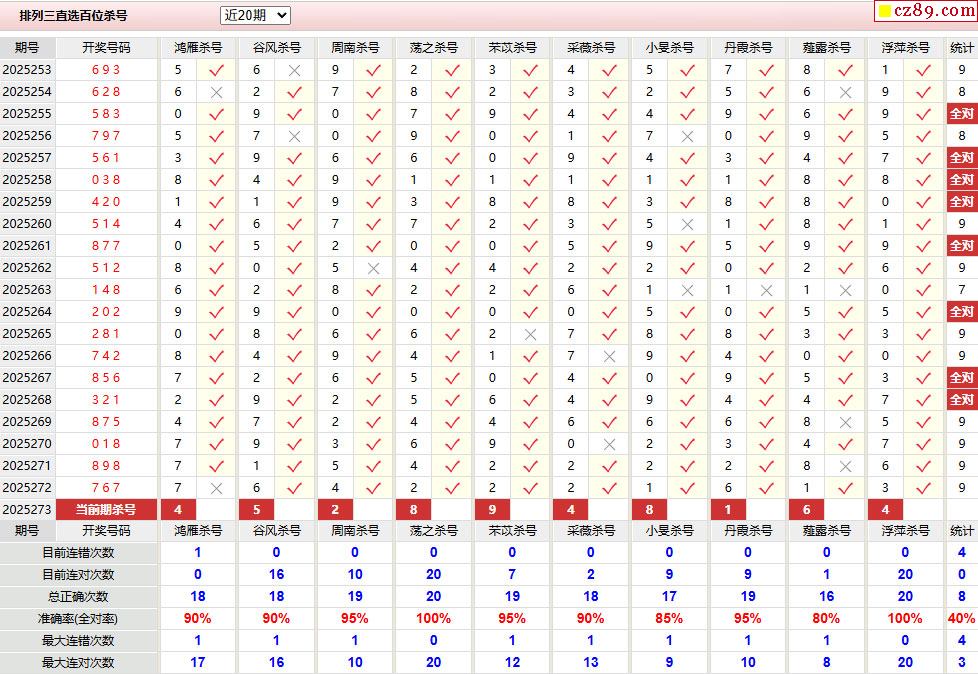This screenshot has height=674, width=978.
Task: Click the red kill number 2 under 周南杀号 in row 2025273
Action: pyautogui.click(x=335, y=509)
